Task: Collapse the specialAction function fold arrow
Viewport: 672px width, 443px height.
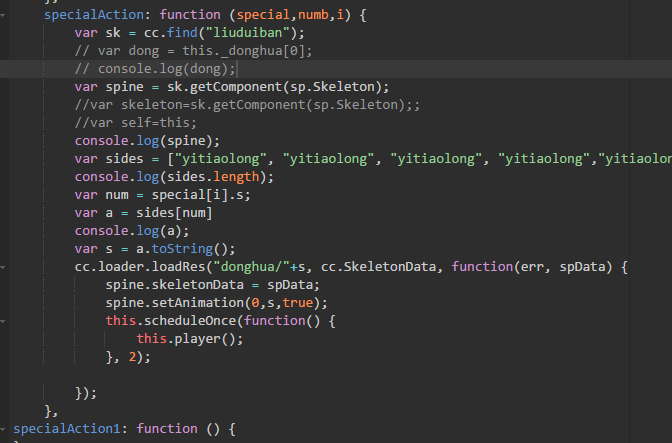Action: [3, 15]
